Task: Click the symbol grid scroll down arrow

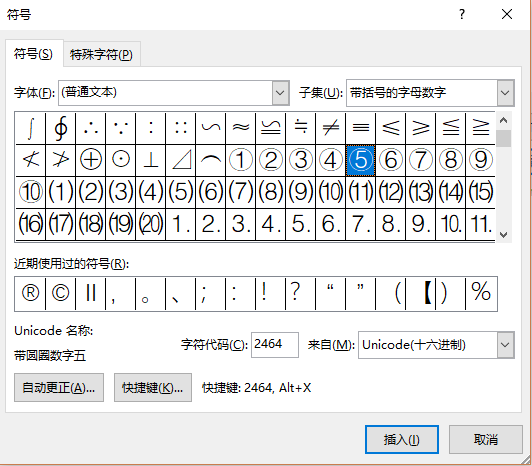Action: pyautogui.click(x=504, y=235)
